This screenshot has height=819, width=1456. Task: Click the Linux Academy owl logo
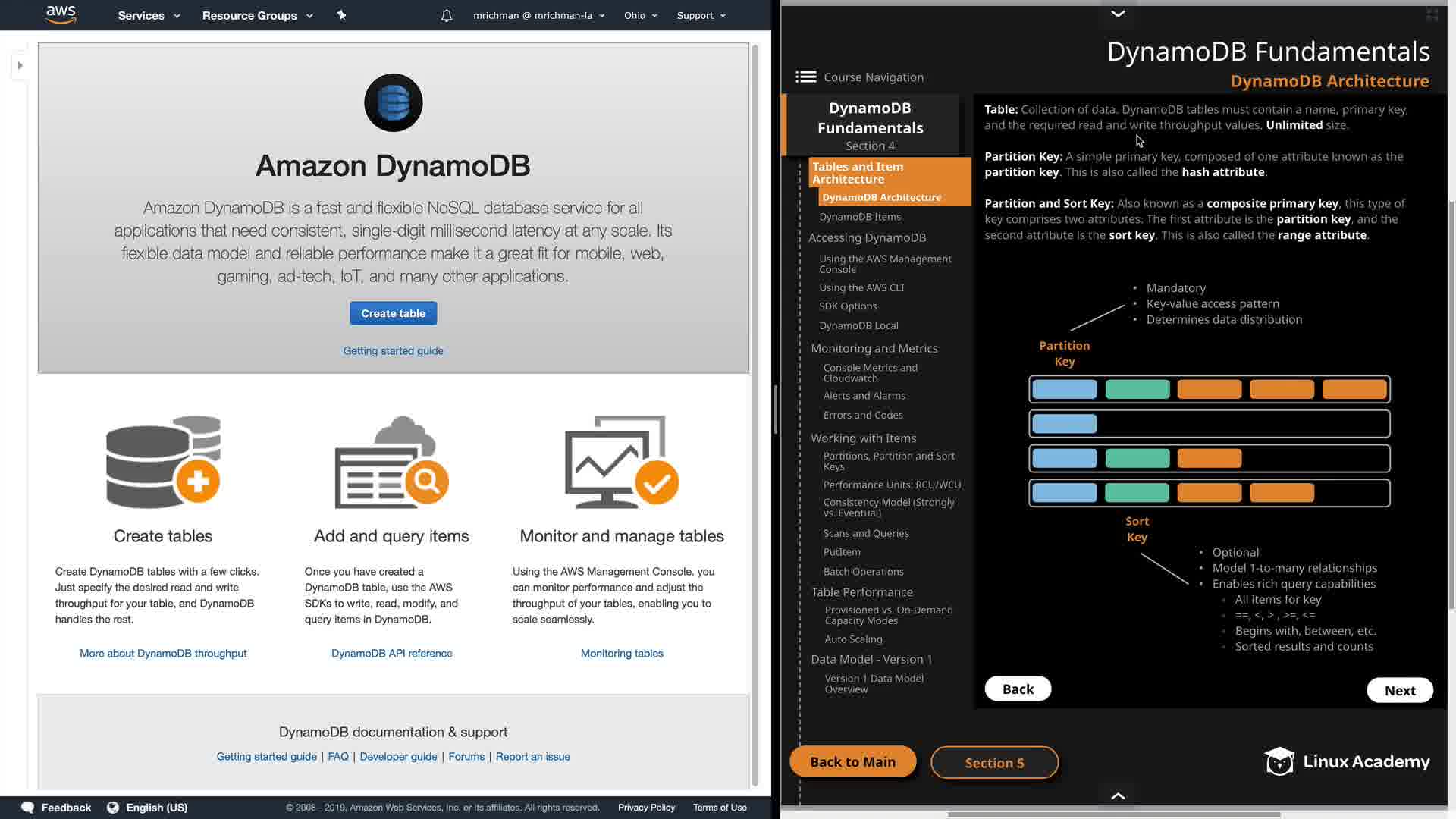[x=1279, y=761]
